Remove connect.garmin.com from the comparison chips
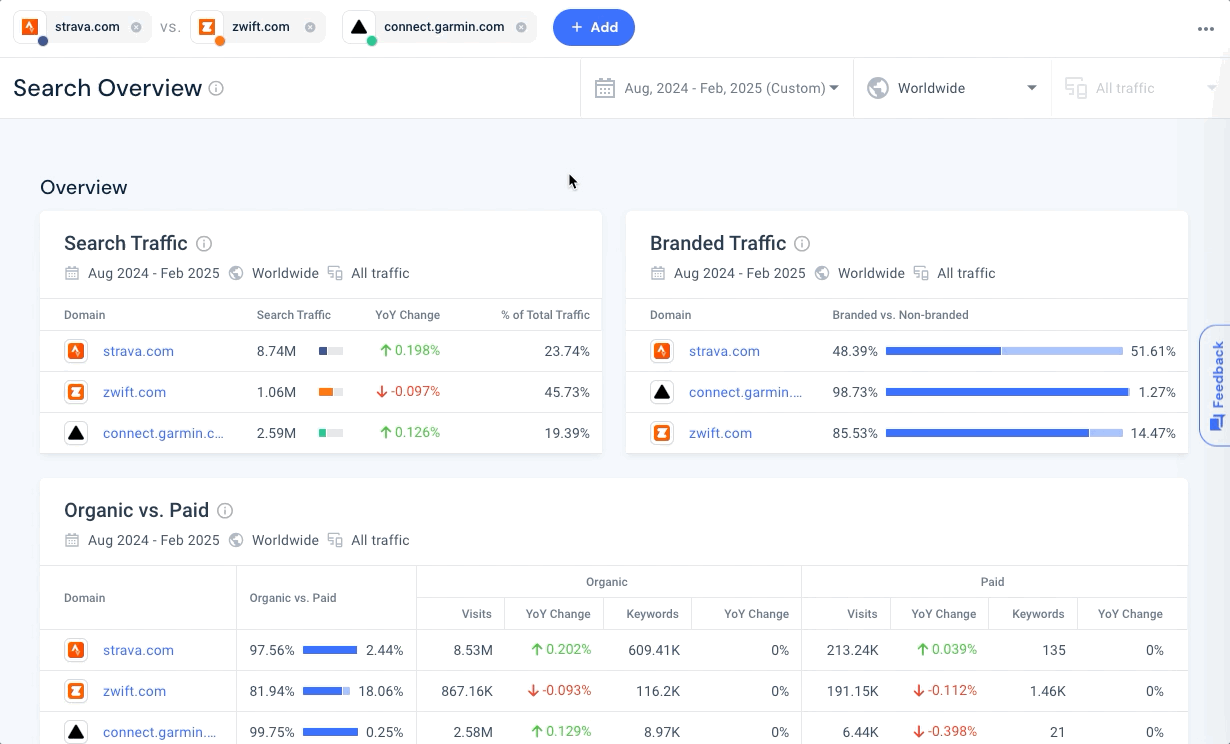This screenshot has height=744, width=1230. point(521,27)
